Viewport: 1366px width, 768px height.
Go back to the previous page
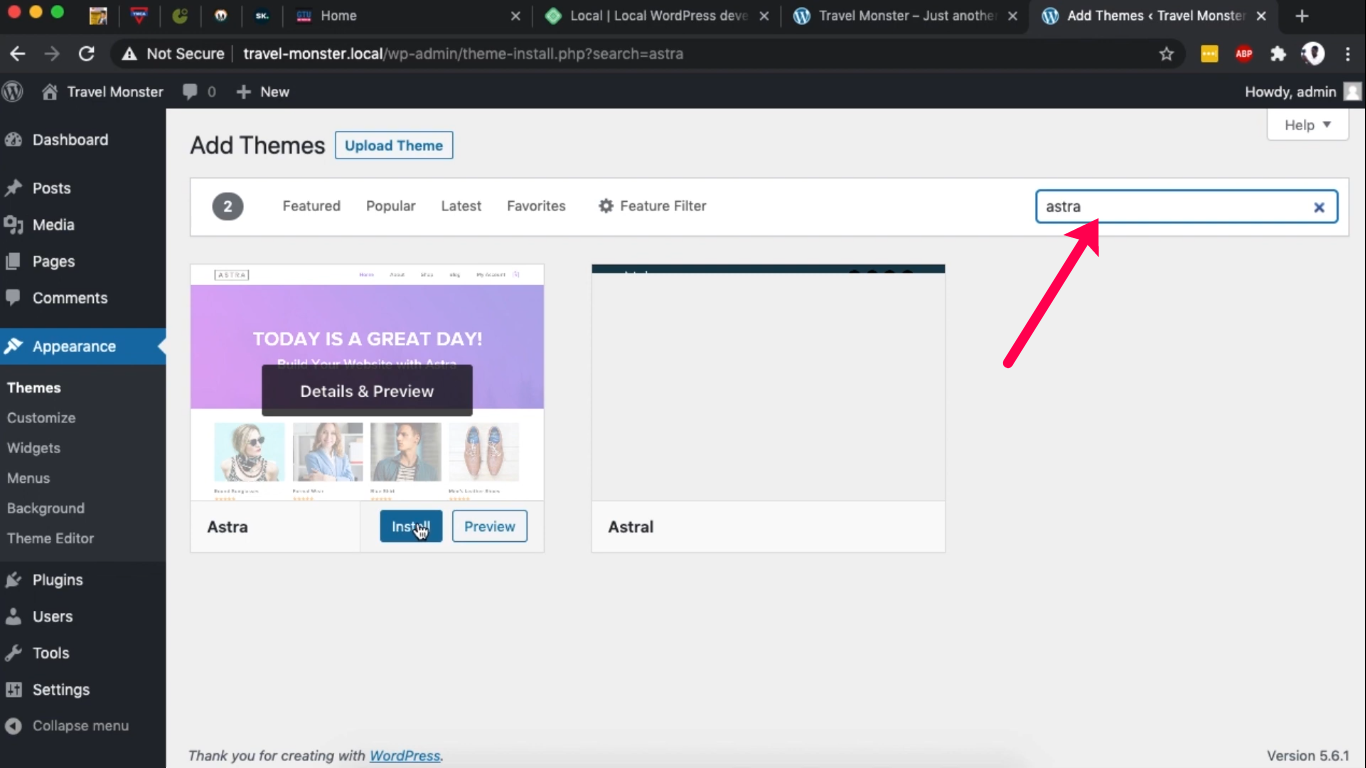click(18, 54)
